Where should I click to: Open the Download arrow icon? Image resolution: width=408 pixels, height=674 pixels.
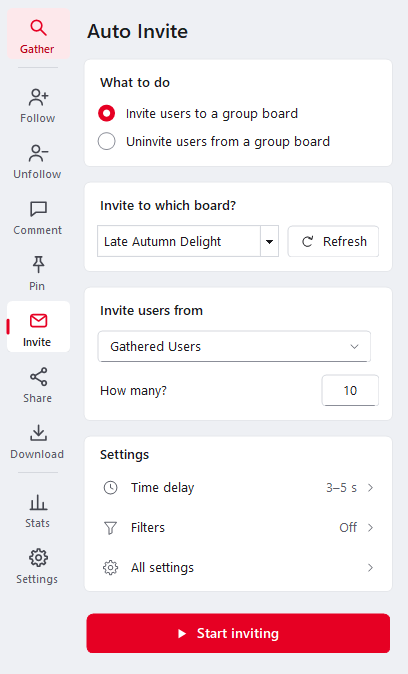coord(38,433)
